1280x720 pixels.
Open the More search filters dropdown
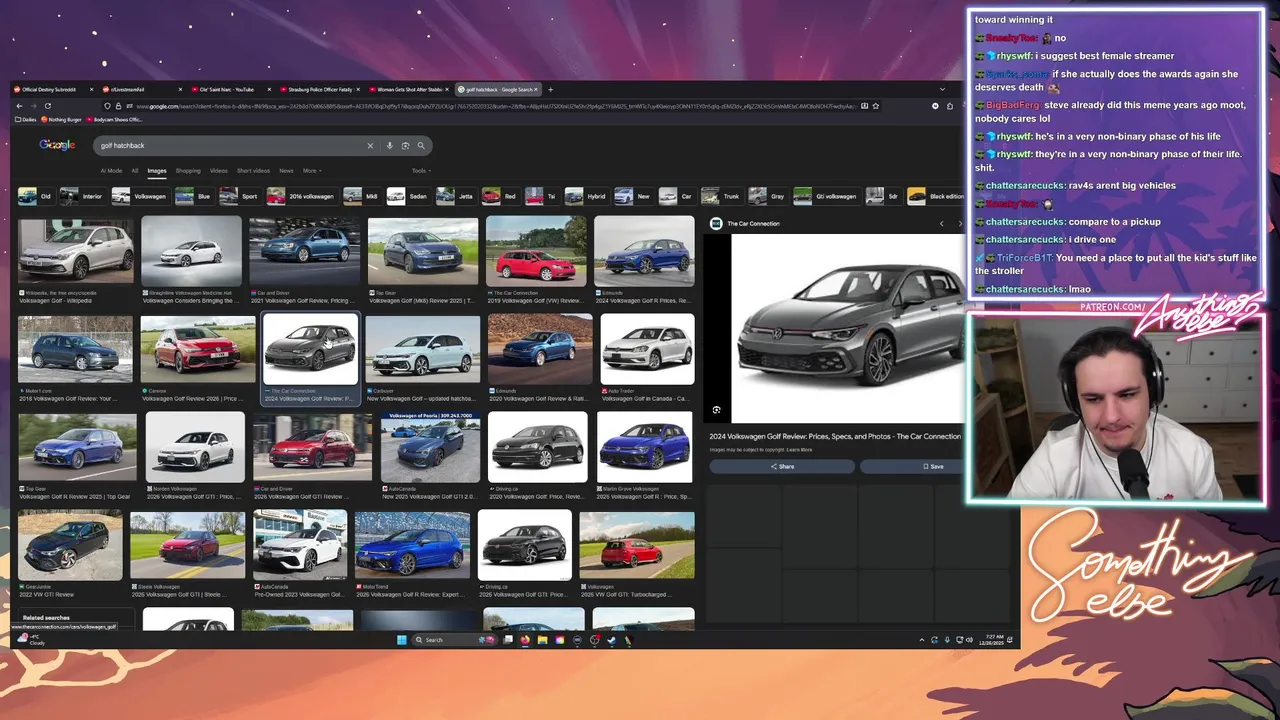tap(311, 171)
